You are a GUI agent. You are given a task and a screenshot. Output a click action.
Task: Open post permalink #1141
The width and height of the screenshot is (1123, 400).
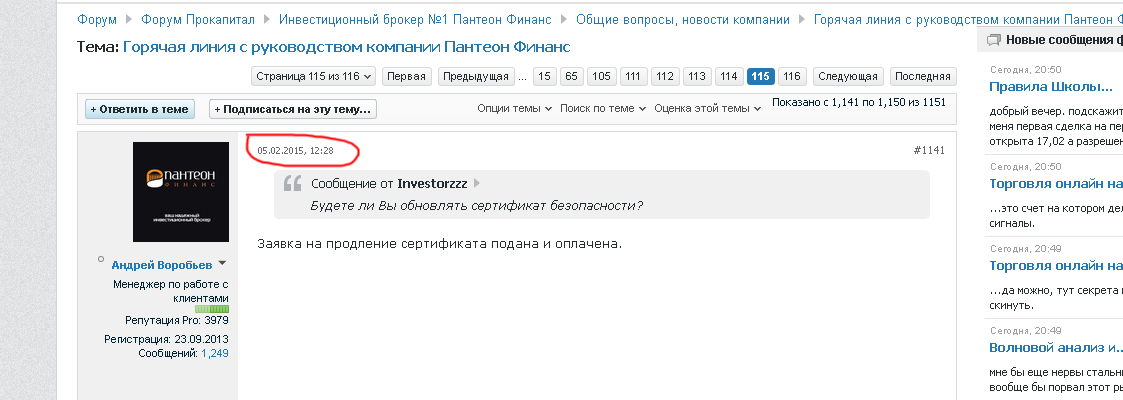click(929, 150)
